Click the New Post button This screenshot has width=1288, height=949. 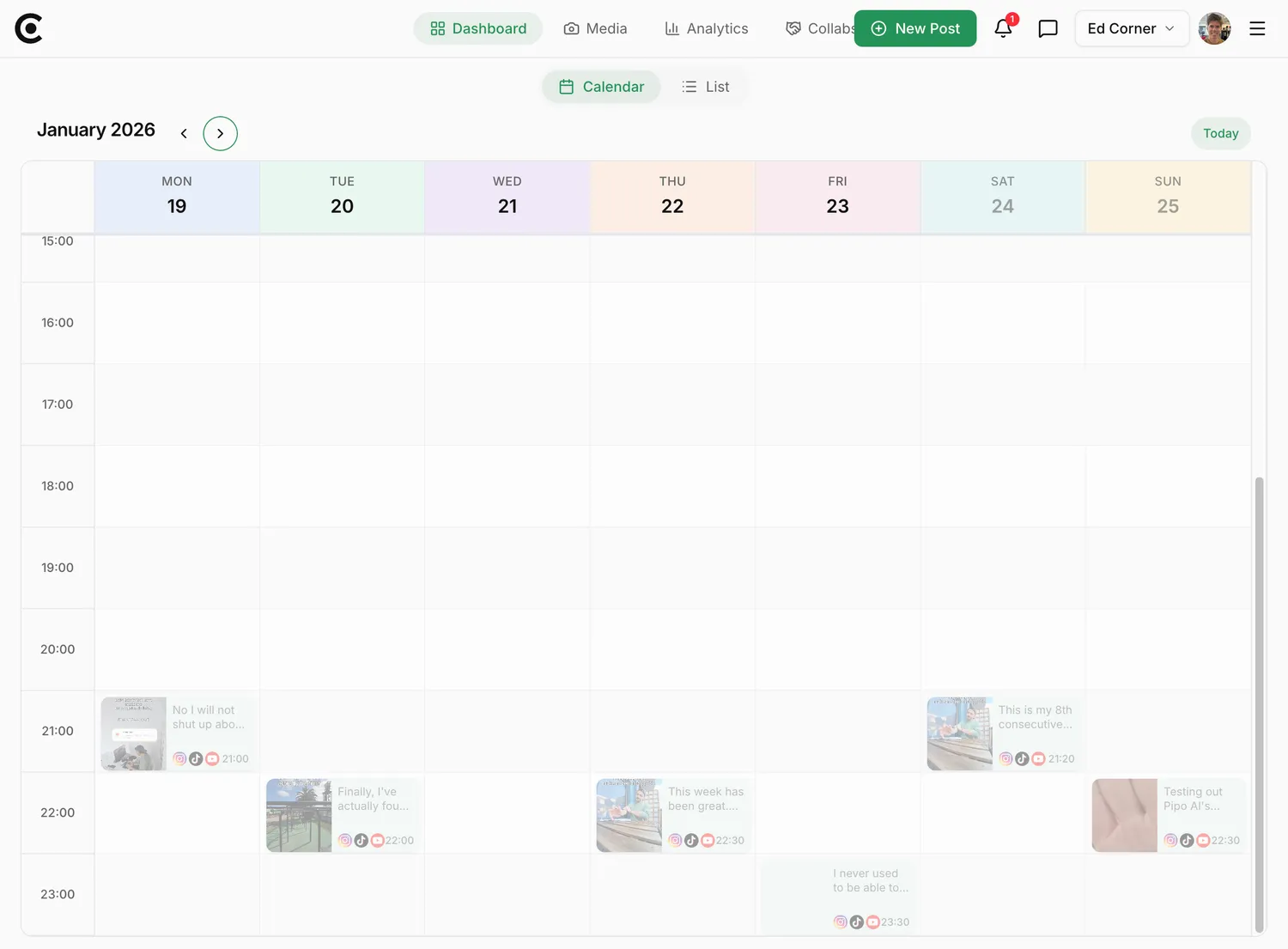pyautogui.click(x=915, y=28)
